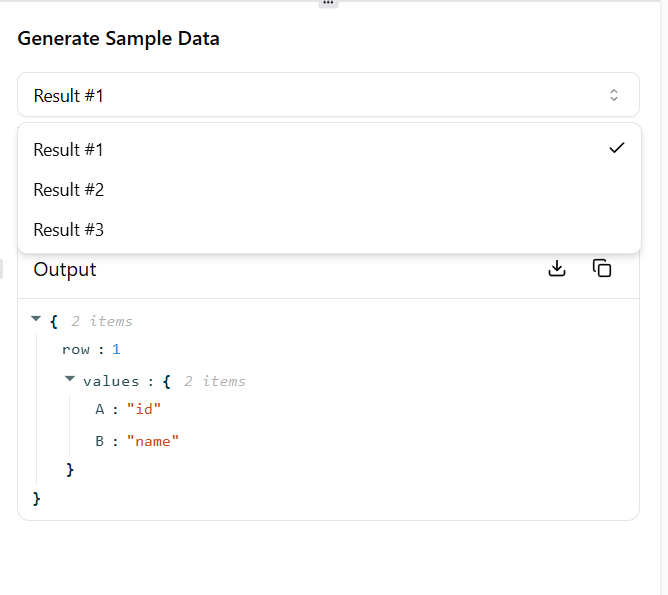Pick Result #3 from the list
The height and width of the screenshot is (595, 668).
pos(69,230)
